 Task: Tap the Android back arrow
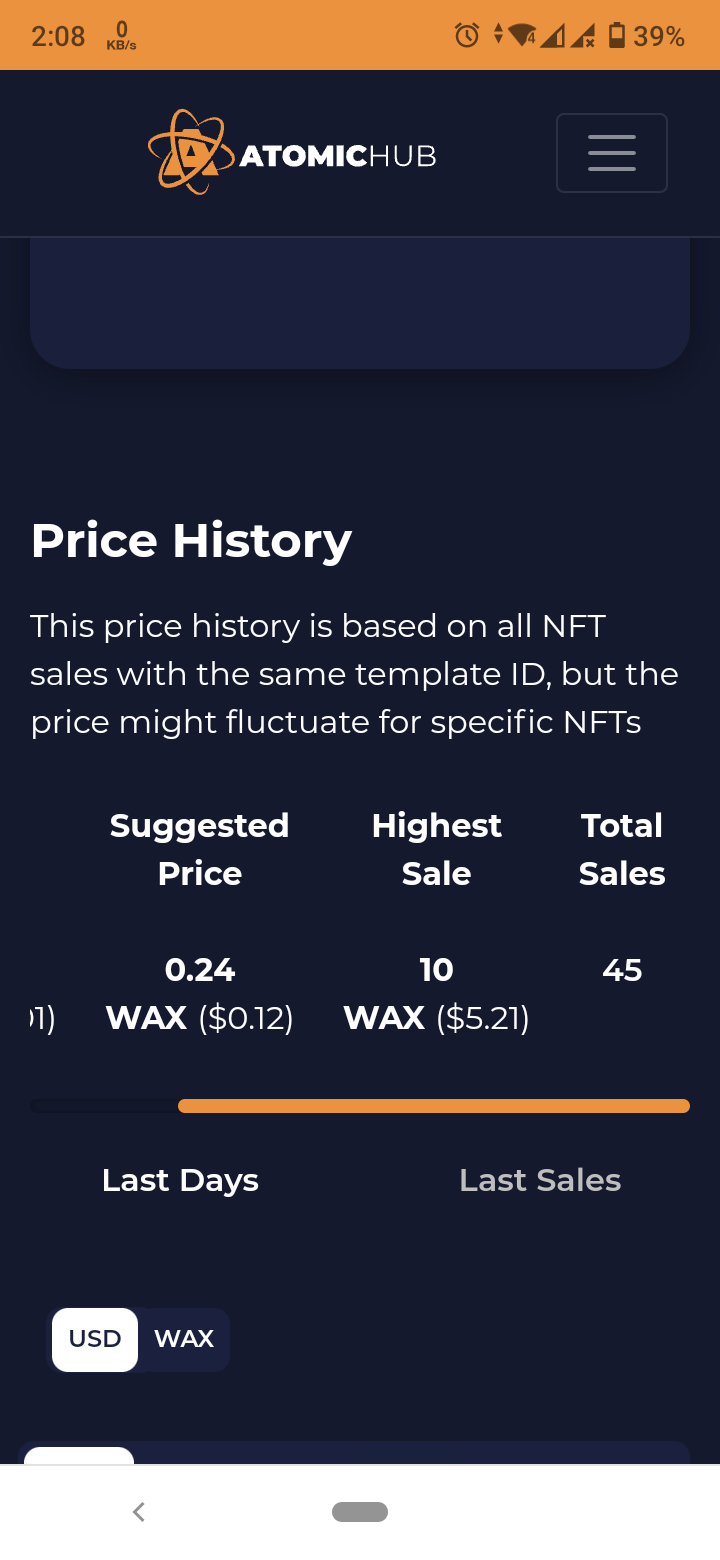(139, 1512)
